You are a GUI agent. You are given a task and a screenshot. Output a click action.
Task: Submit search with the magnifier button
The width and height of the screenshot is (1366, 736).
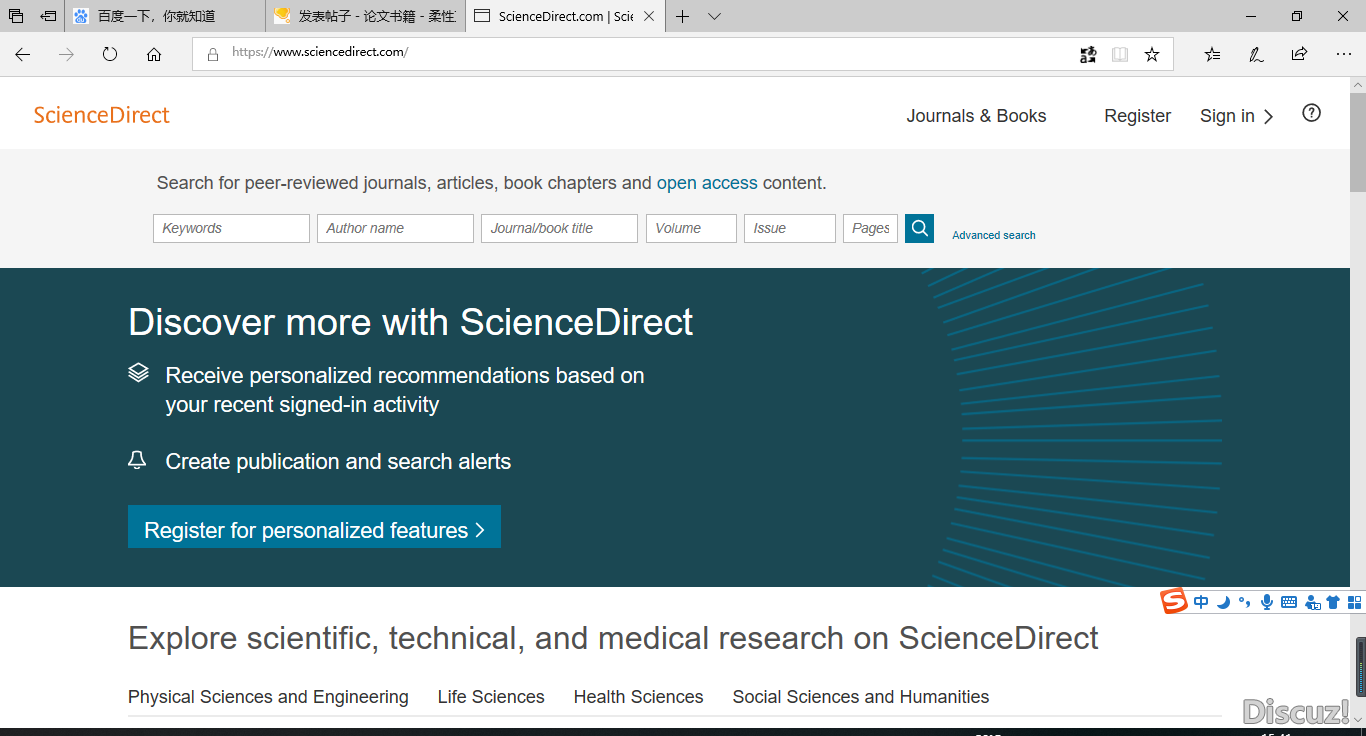point(919,228)
